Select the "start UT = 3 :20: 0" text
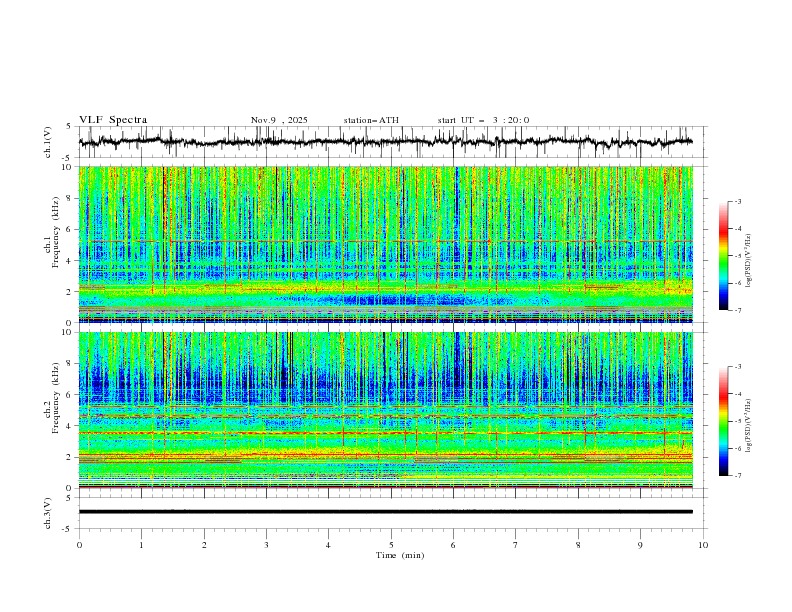Viewport: 792px width, 612px height. (x=483, y=120)
